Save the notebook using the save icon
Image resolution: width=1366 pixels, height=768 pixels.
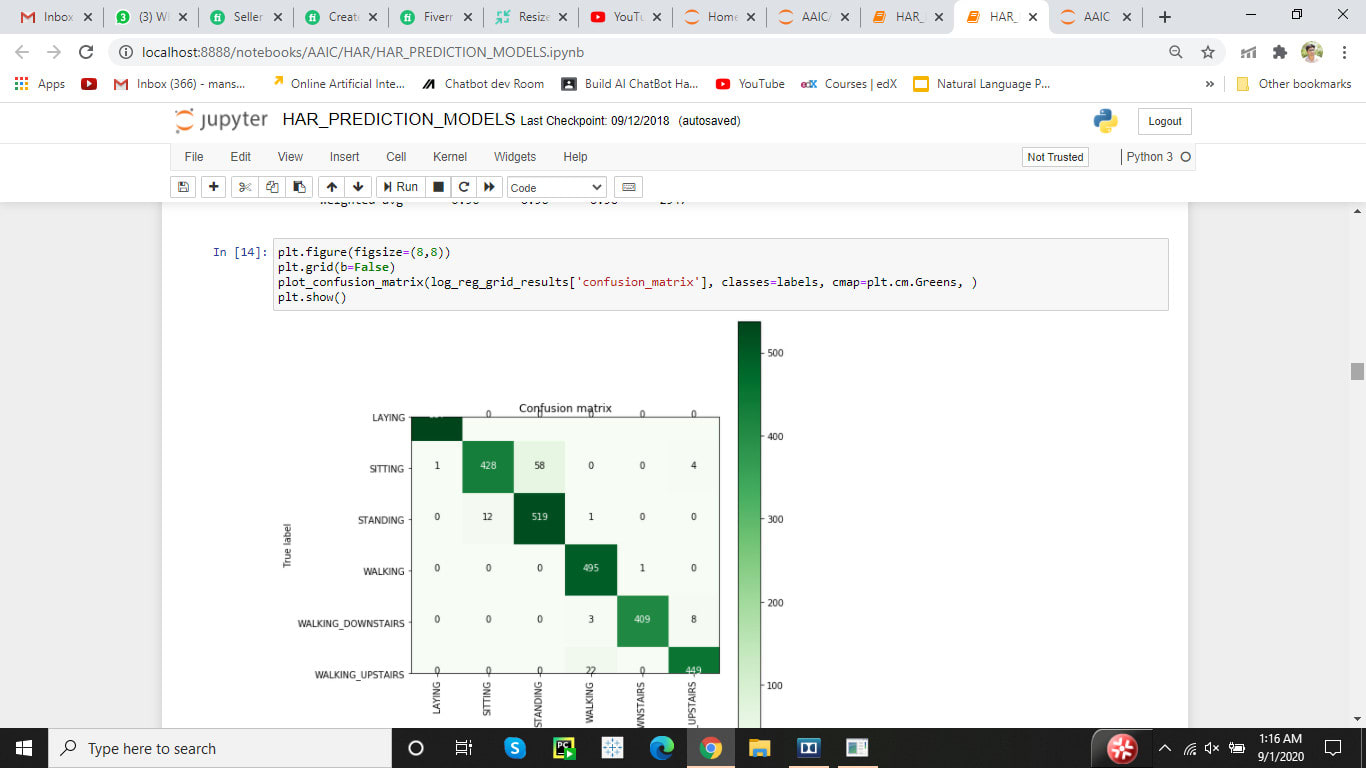[x=183, y=187]
